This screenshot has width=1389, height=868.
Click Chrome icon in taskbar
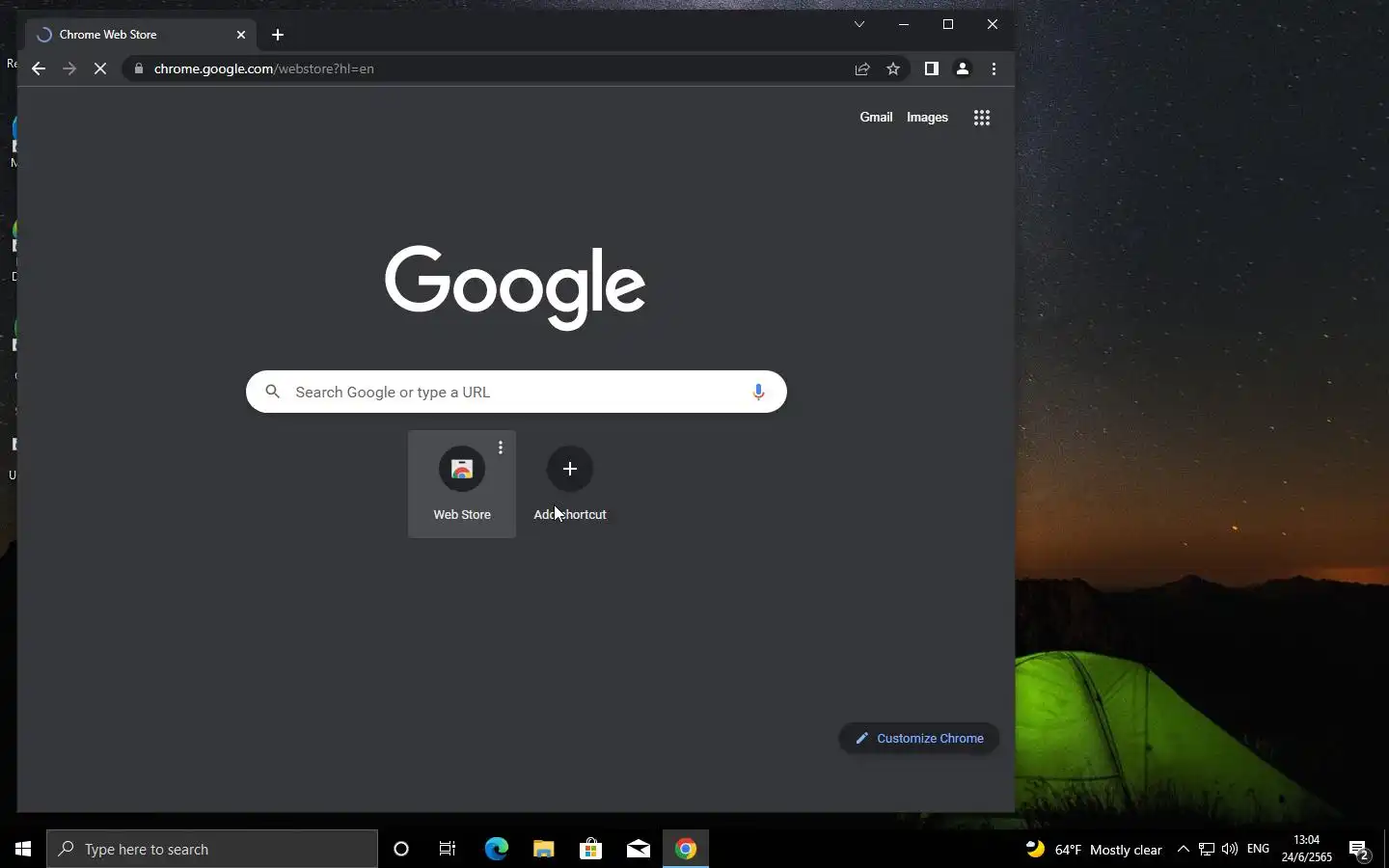[686, 849]
